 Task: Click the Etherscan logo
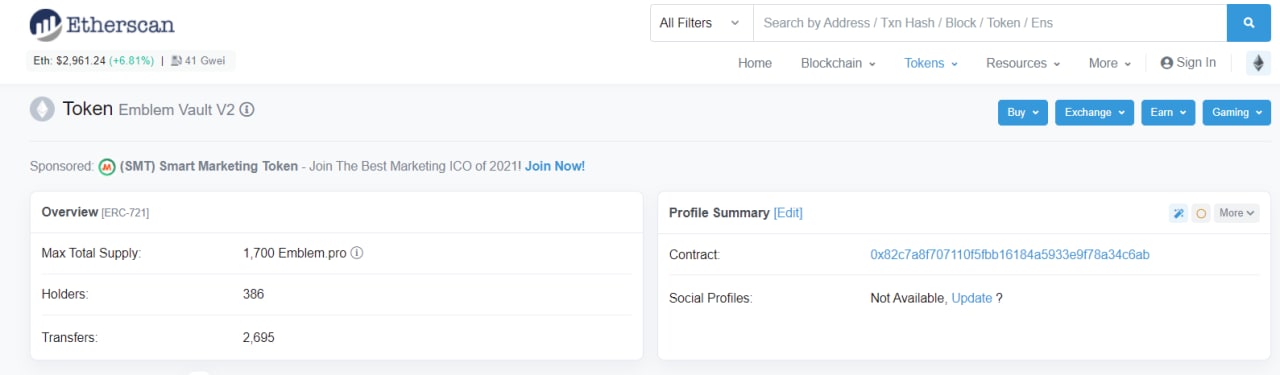click(x=102, y=24)
